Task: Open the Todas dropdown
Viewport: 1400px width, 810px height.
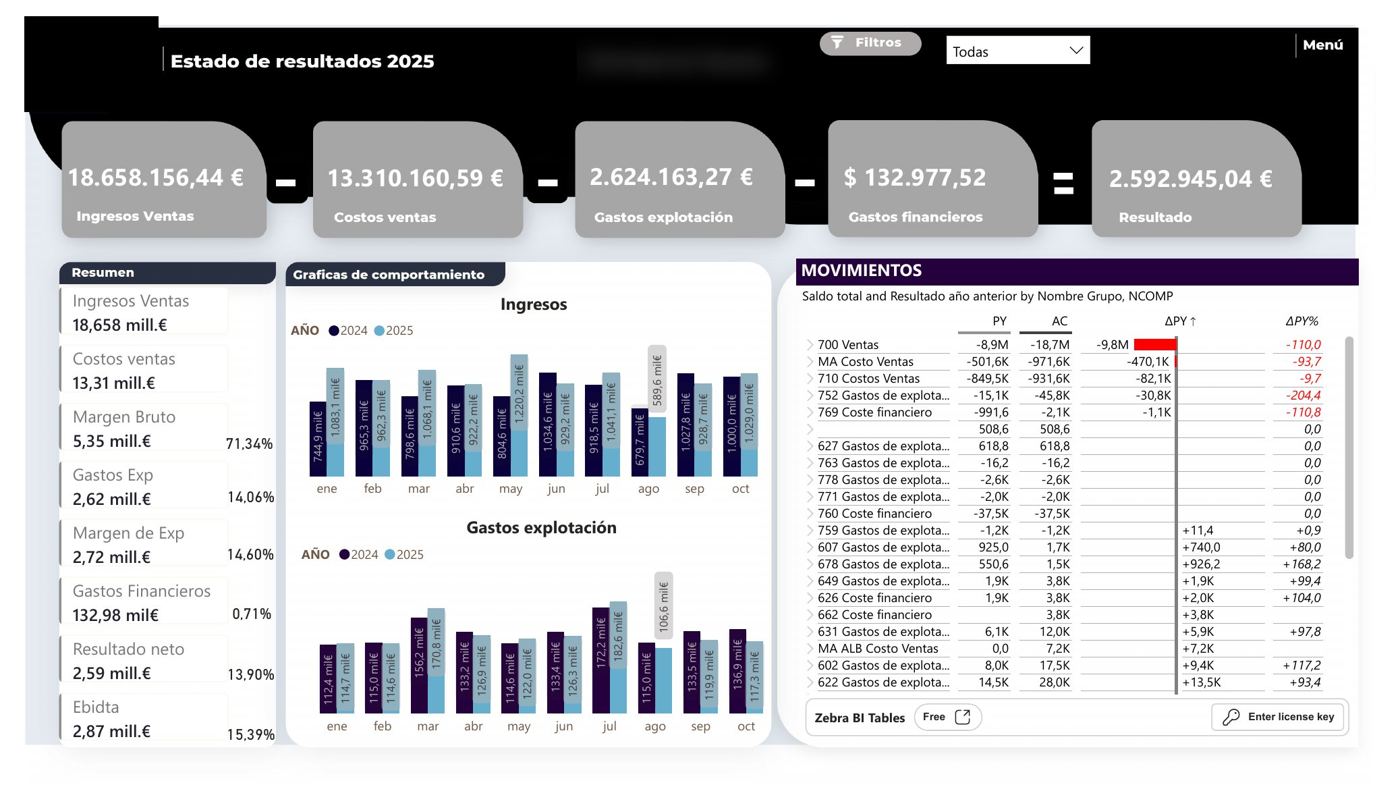Action: pos(1018,50)
